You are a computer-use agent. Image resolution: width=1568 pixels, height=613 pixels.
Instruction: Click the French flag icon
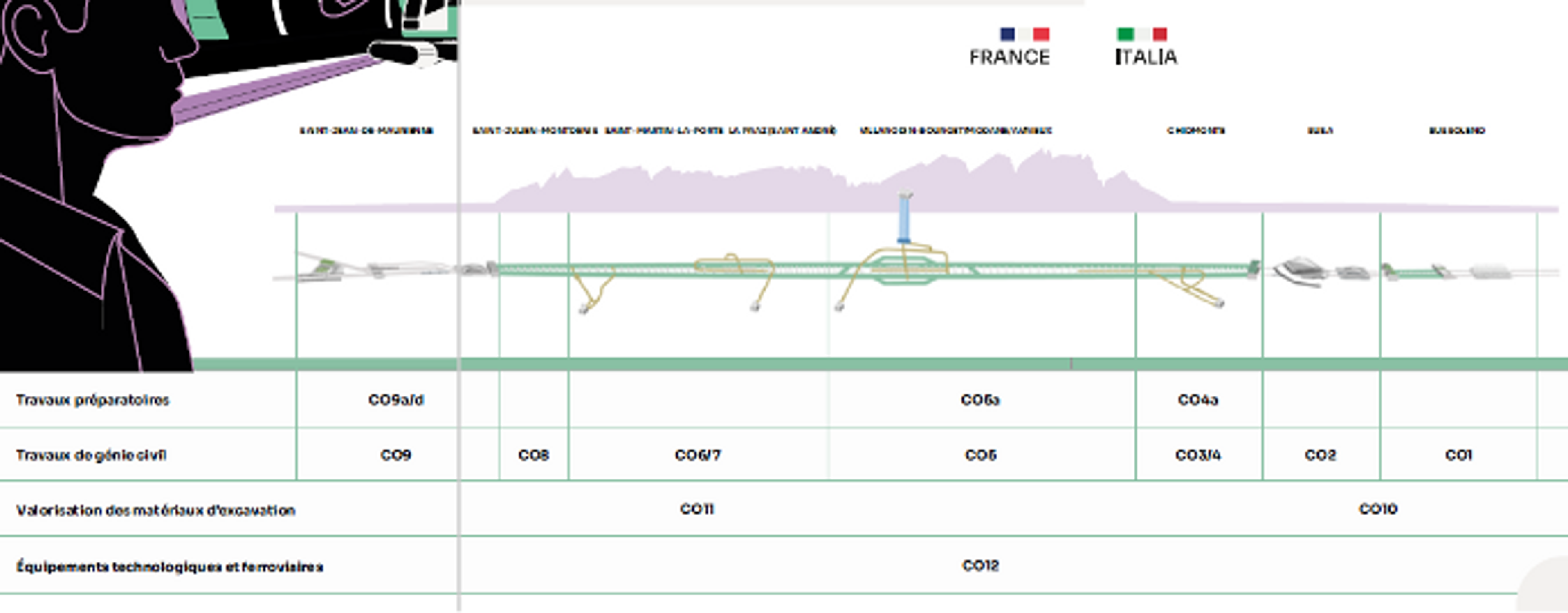pyautogui.click(x=1024, y=34)
